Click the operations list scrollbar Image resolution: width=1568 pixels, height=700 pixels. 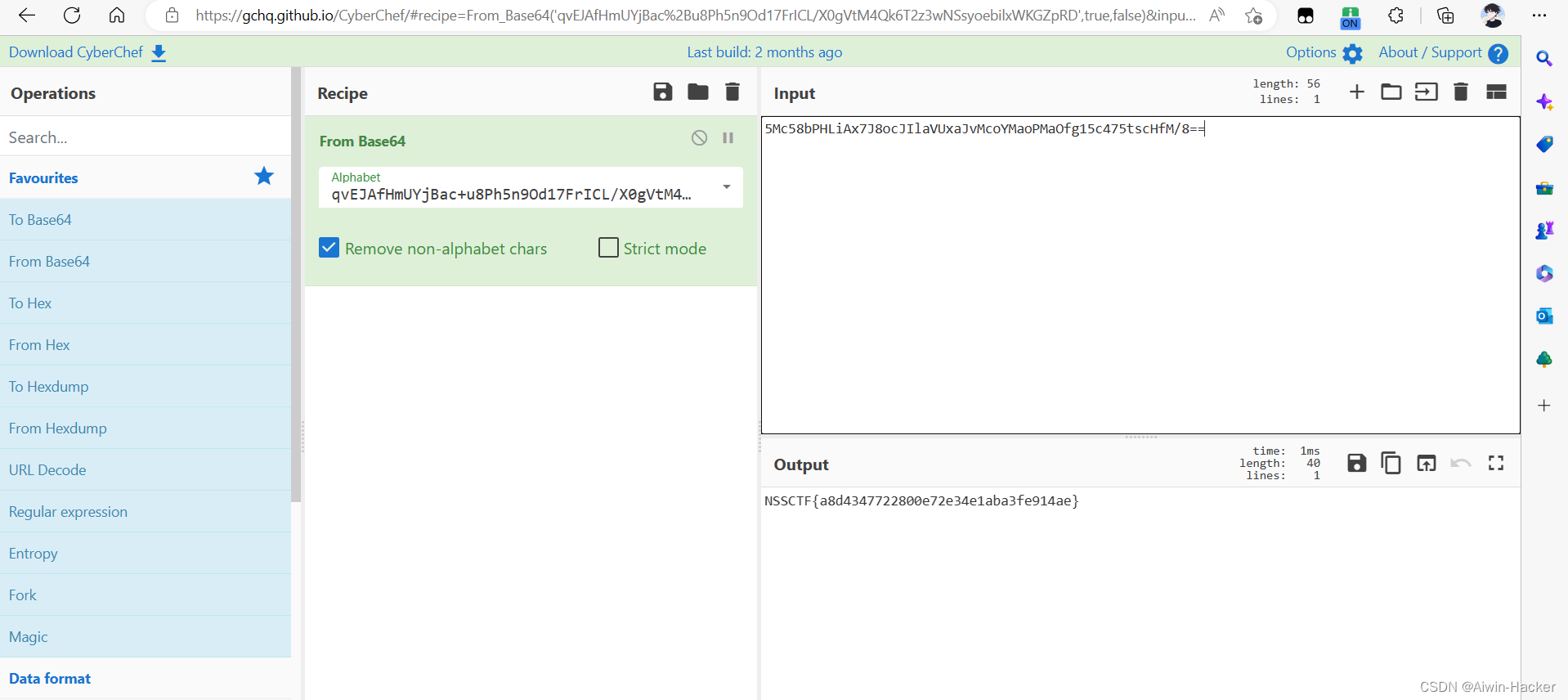296,285
